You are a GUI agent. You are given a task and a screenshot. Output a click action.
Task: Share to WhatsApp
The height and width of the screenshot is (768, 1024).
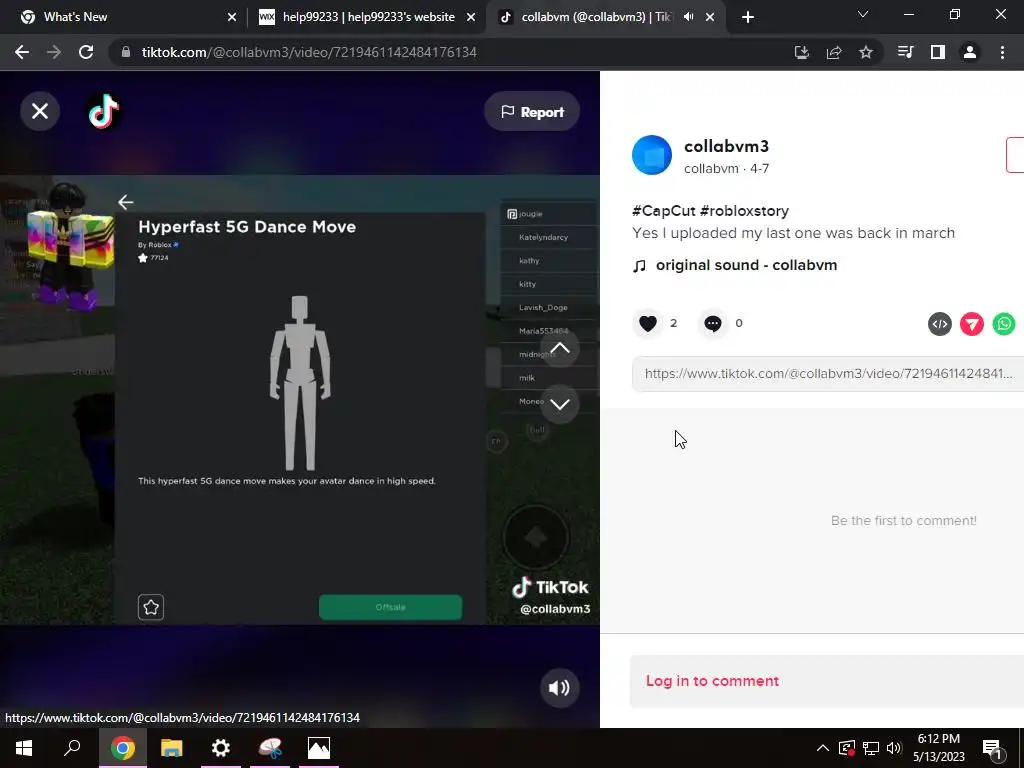(1004, 324)
